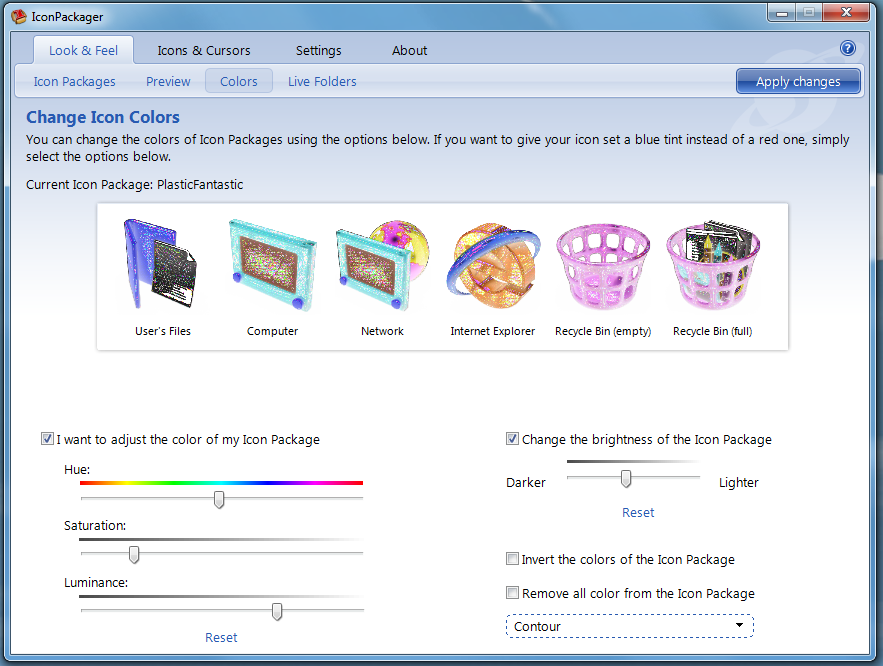Click the Apply changes button
The width and height of the screenshot is (883, 666).
point(797,81)
